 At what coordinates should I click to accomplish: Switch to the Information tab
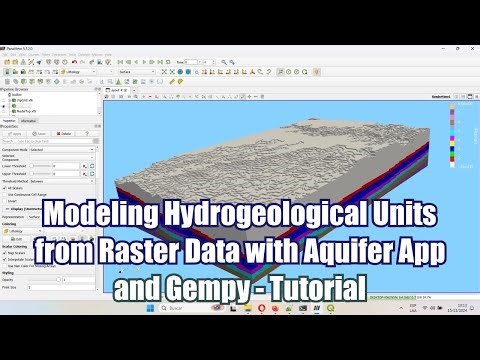coord(28,121)
